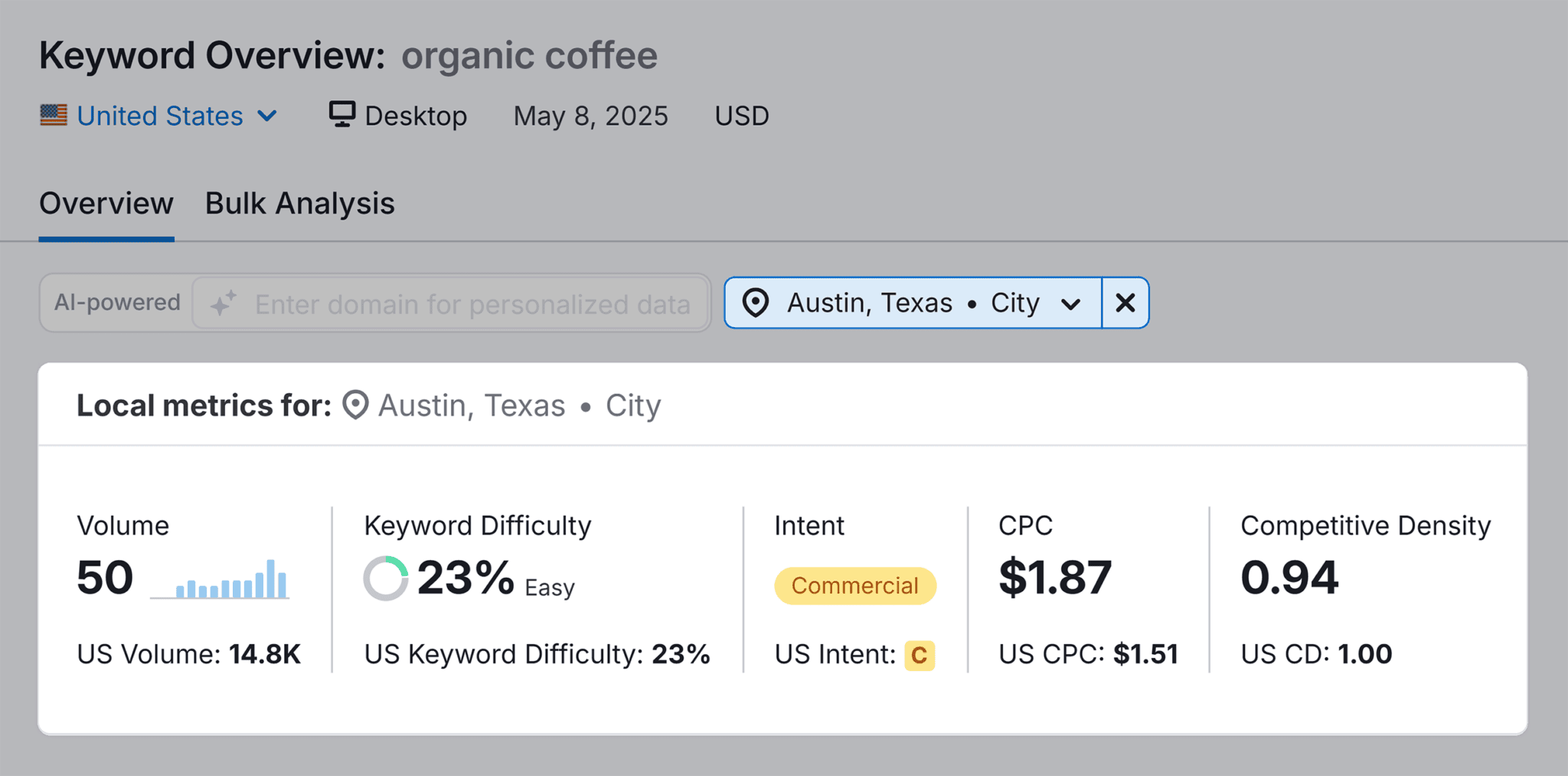Open the United States country dropdown
This screenshot has height=776, width=1568.
point(266,116)
